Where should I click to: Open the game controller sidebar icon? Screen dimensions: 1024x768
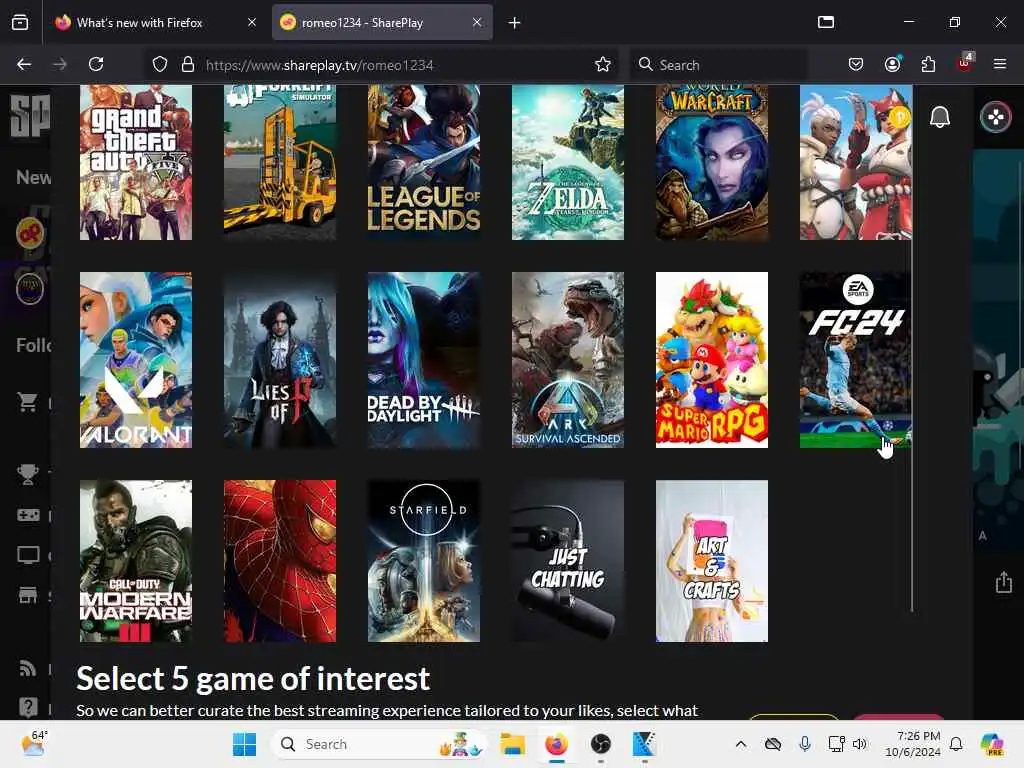coord(27,515)
